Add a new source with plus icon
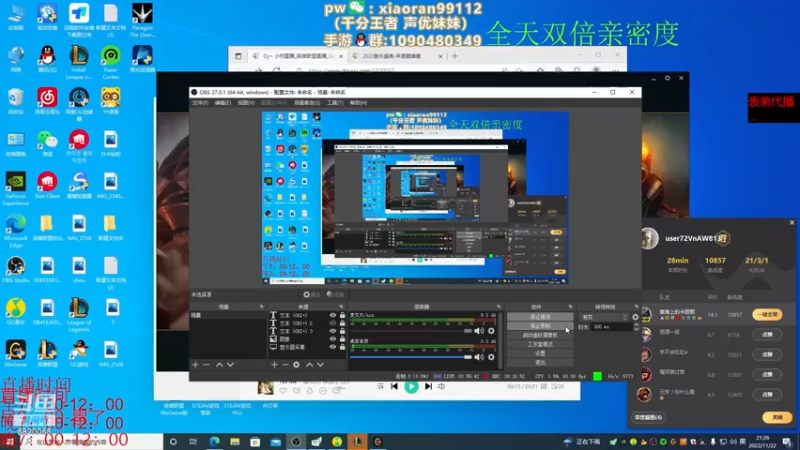The image size is (800, 450). [x=274, y=365]
